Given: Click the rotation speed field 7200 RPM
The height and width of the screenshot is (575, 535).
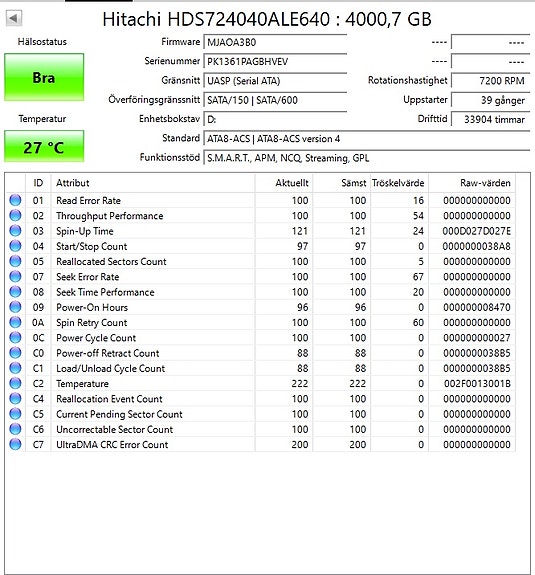Looking at the screenshot, I should click(x=491, y=81).
